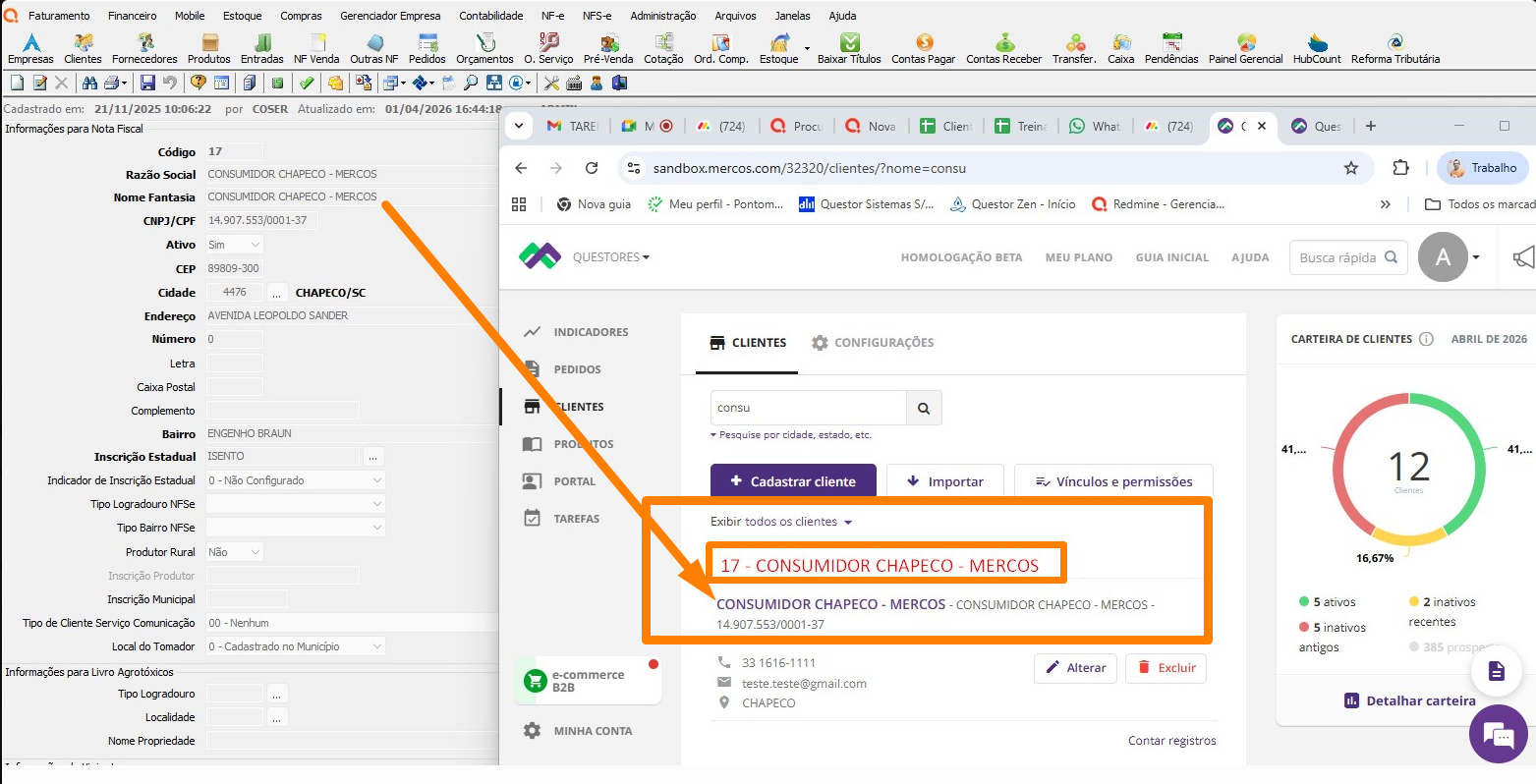Click the Cotação toolbar icon

(x=663, y=48)
